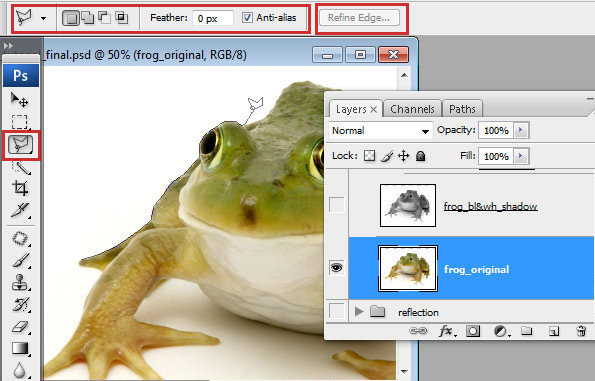Image resolution: width=595 pixels, height=381 pixels.
Task: Show the reflection group
Action: 337,311
